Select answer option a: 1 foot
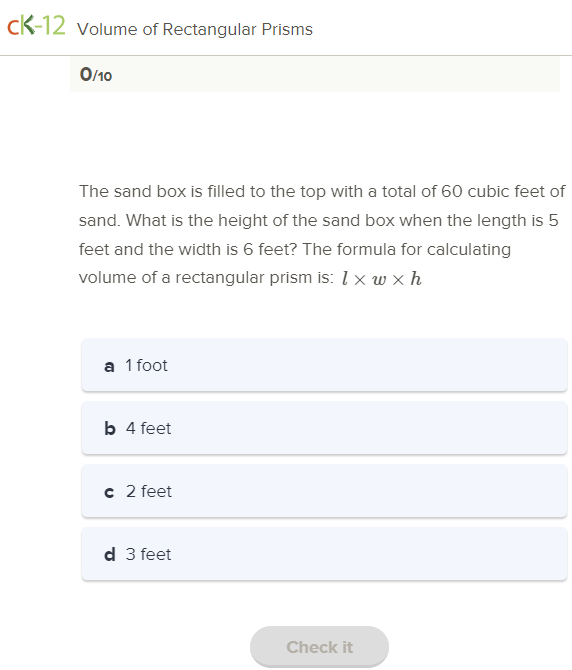 click(x=324, y=365)
